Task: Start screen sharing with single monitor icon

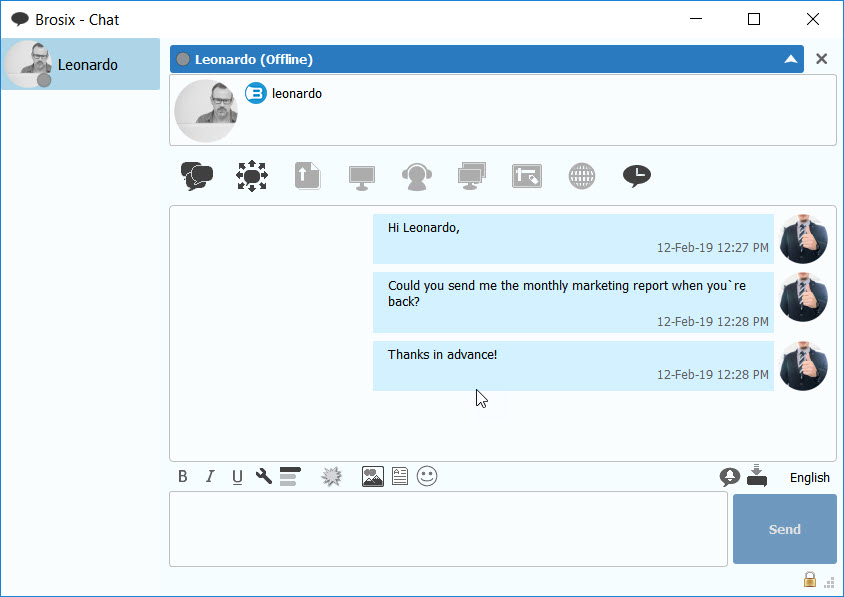Action: [362, 178]
